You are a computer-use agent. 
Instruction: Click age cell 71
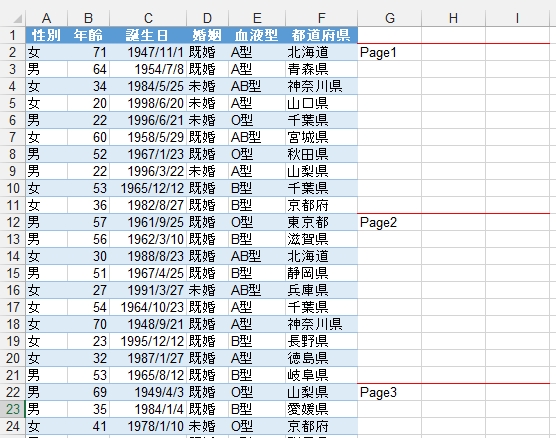pos(88,52)
